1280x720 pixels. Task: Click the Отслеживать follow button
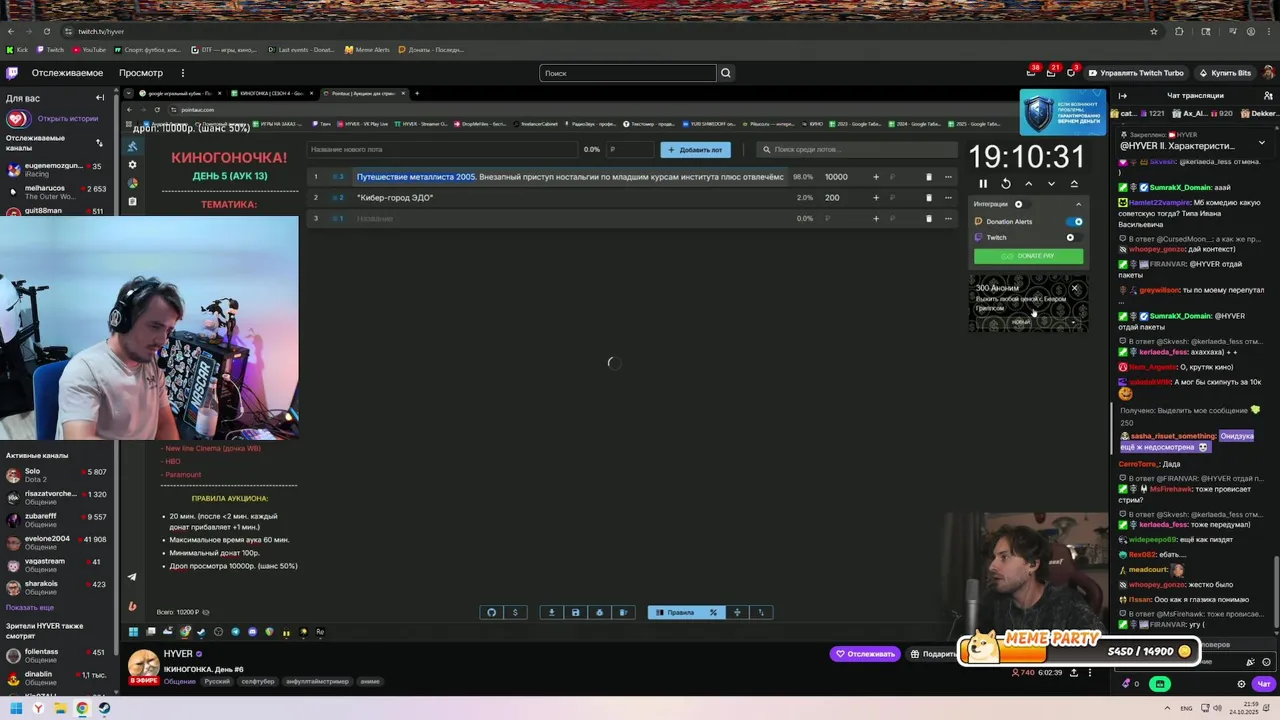pos(865,654)
